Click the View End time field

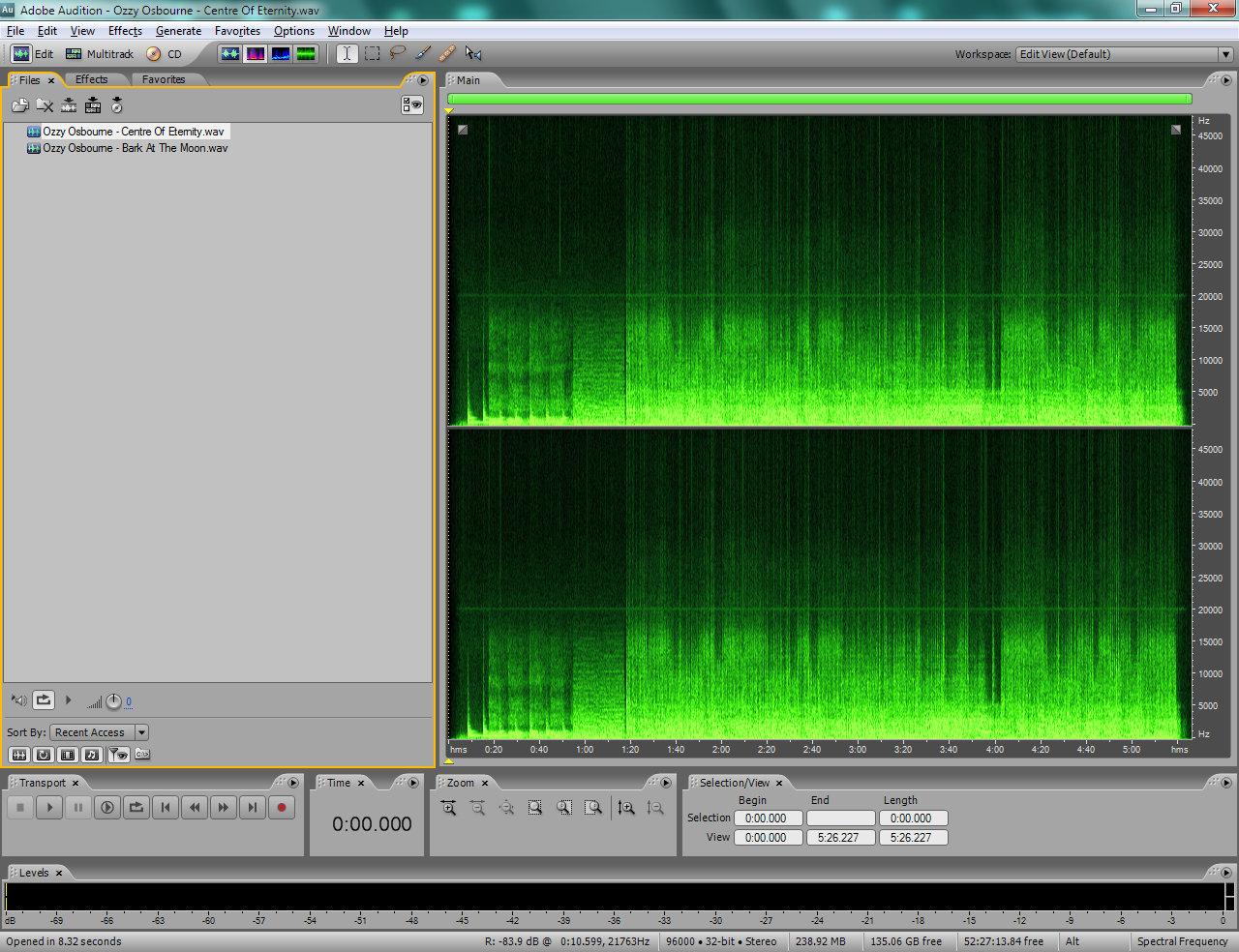click(841, 838)
